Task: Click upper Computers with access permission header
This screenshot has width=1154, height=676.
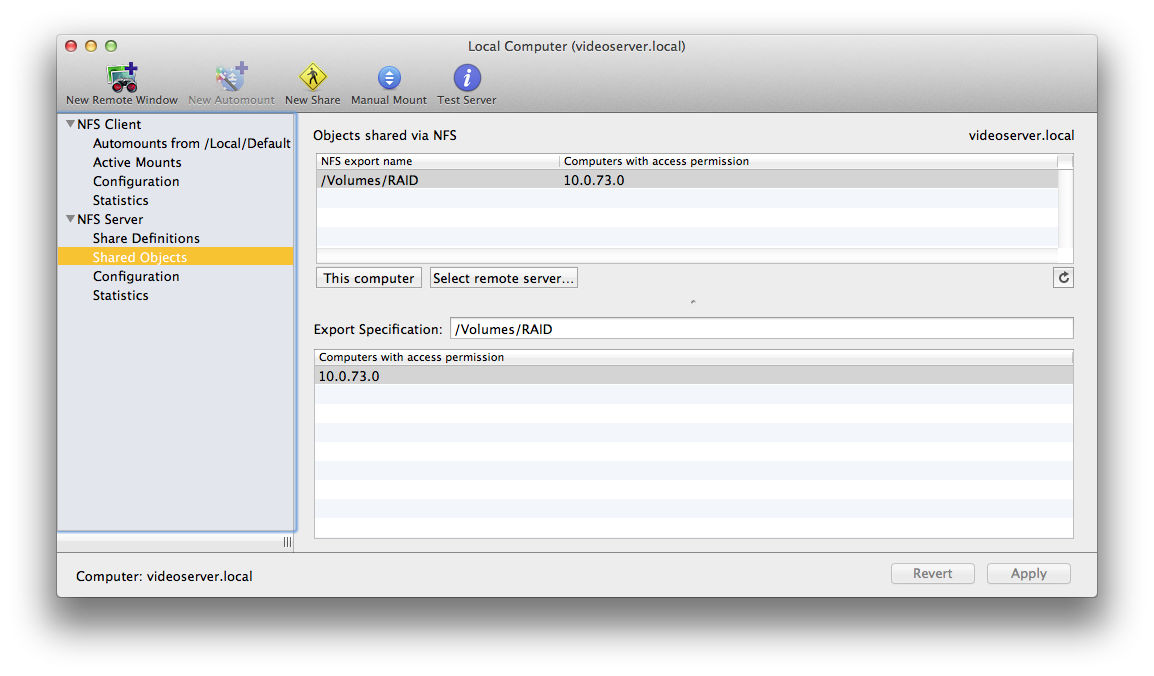Action: [807, 161]
